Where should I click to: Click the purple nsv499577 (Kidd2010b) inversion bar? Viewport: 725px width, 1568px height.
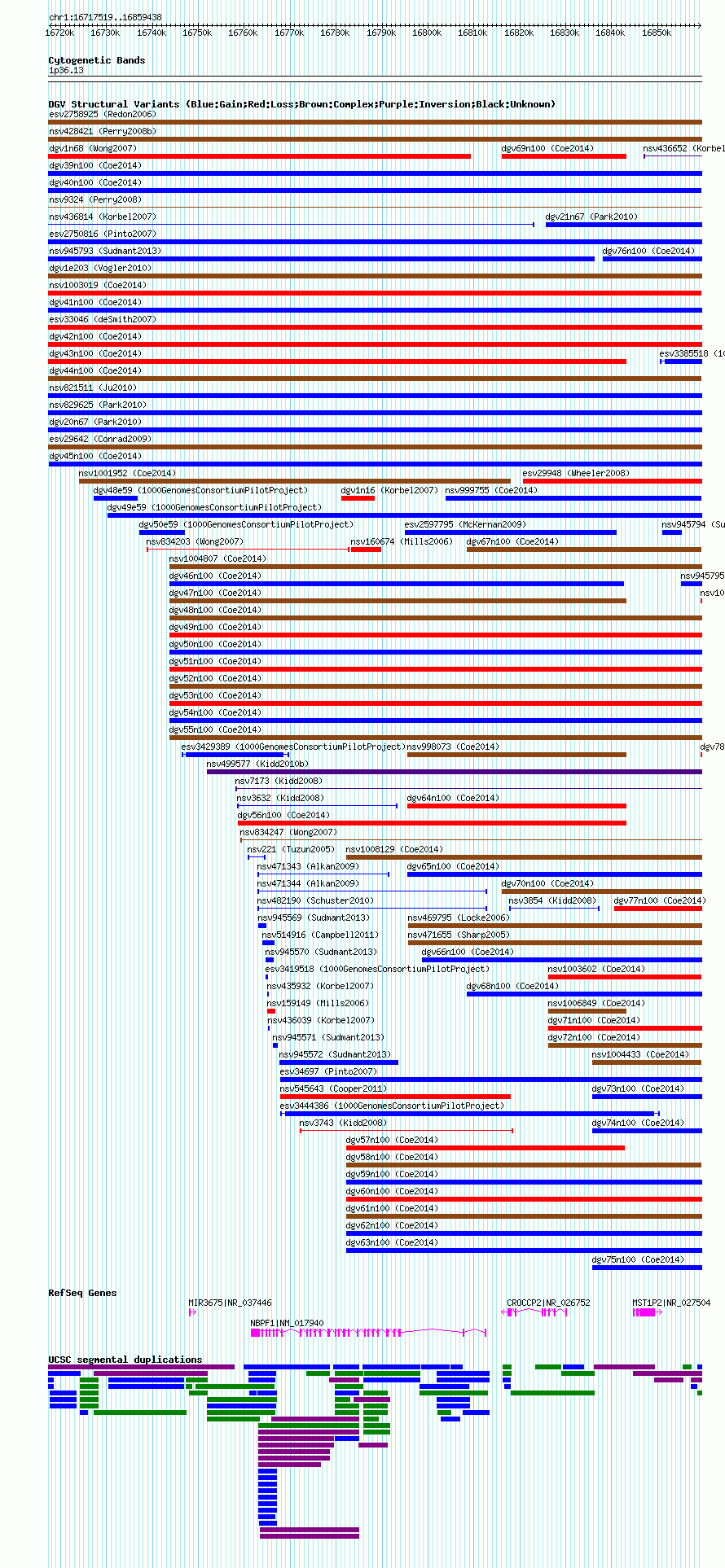pyautogui.click(x=455, y=772)
